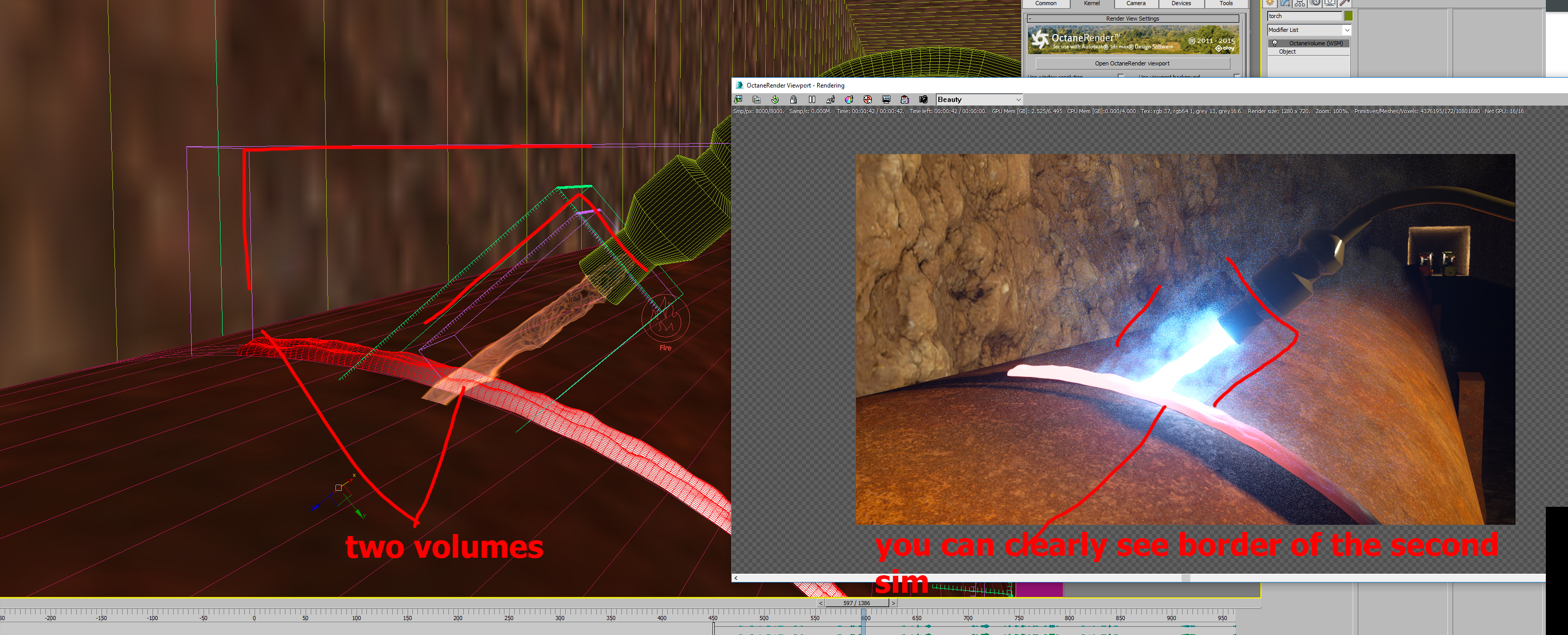Open the Beauty render pass dropdown
Screen dimensions: 1568x635
(x=979, y=99)
